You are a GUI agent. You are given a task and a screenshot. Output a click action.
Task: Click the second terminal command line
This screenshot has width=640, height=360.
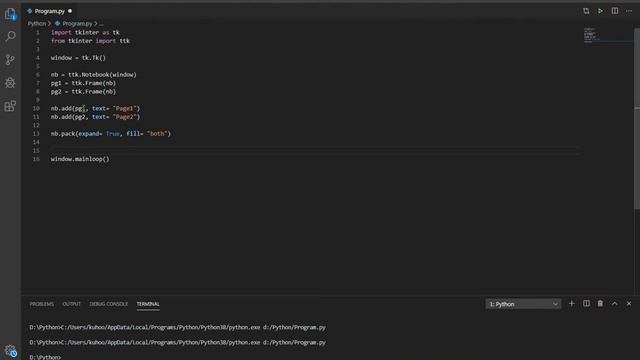coord(178,342)
